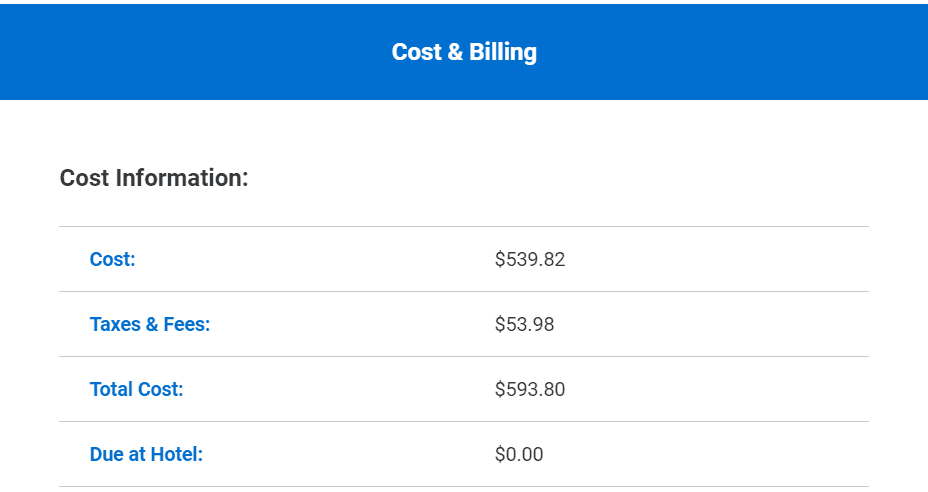The width and height of the screenshot is (928, 492).
Task: Click divider between Cost and Taxes & Fees
Action: (x=464, y=292)
